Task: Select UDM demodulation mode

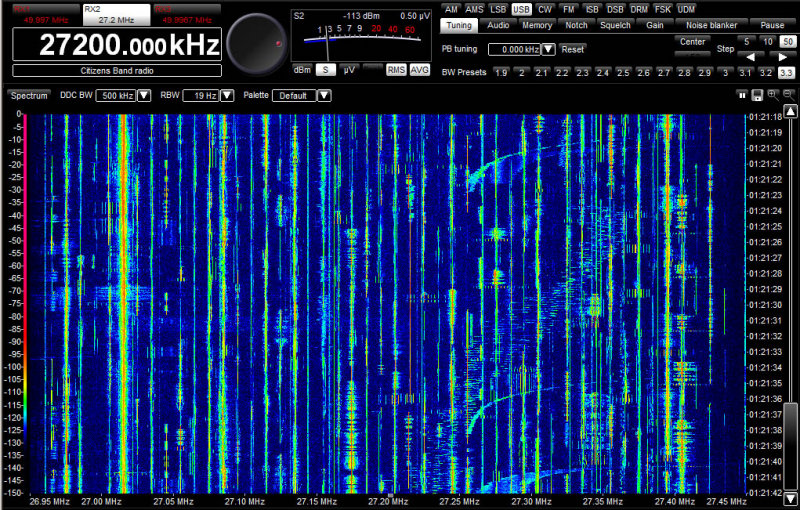Action: pyautogui.click(x=686, y=9)
